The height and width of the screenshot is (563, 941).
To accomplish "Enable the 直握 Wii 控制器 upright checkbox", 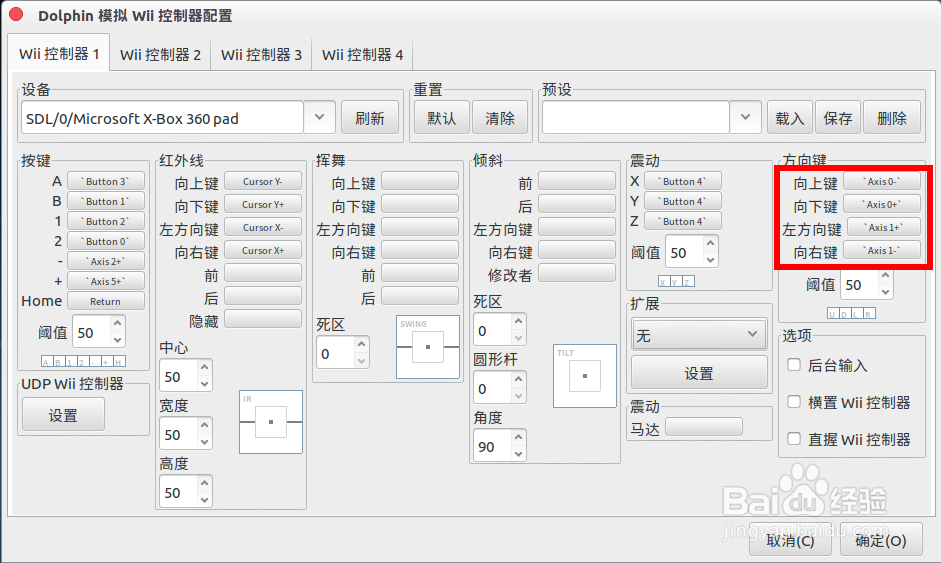I will [x=794, y=439].
